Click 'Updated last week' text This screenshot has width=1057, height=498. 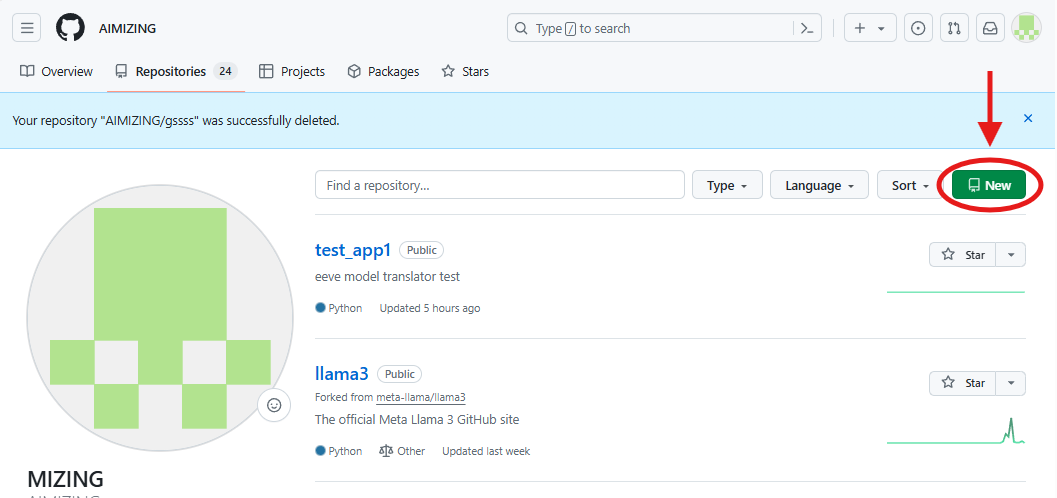click(x=486, y=451)
